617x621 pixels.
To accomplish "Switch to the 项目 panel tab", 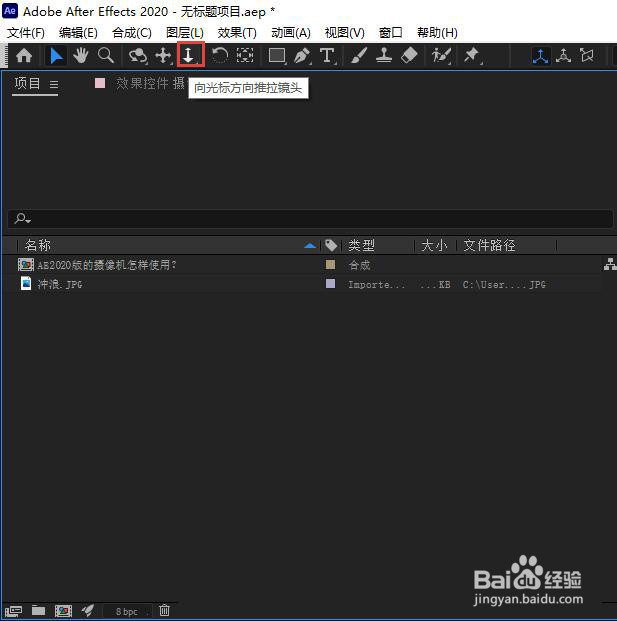I will [27, 84].
